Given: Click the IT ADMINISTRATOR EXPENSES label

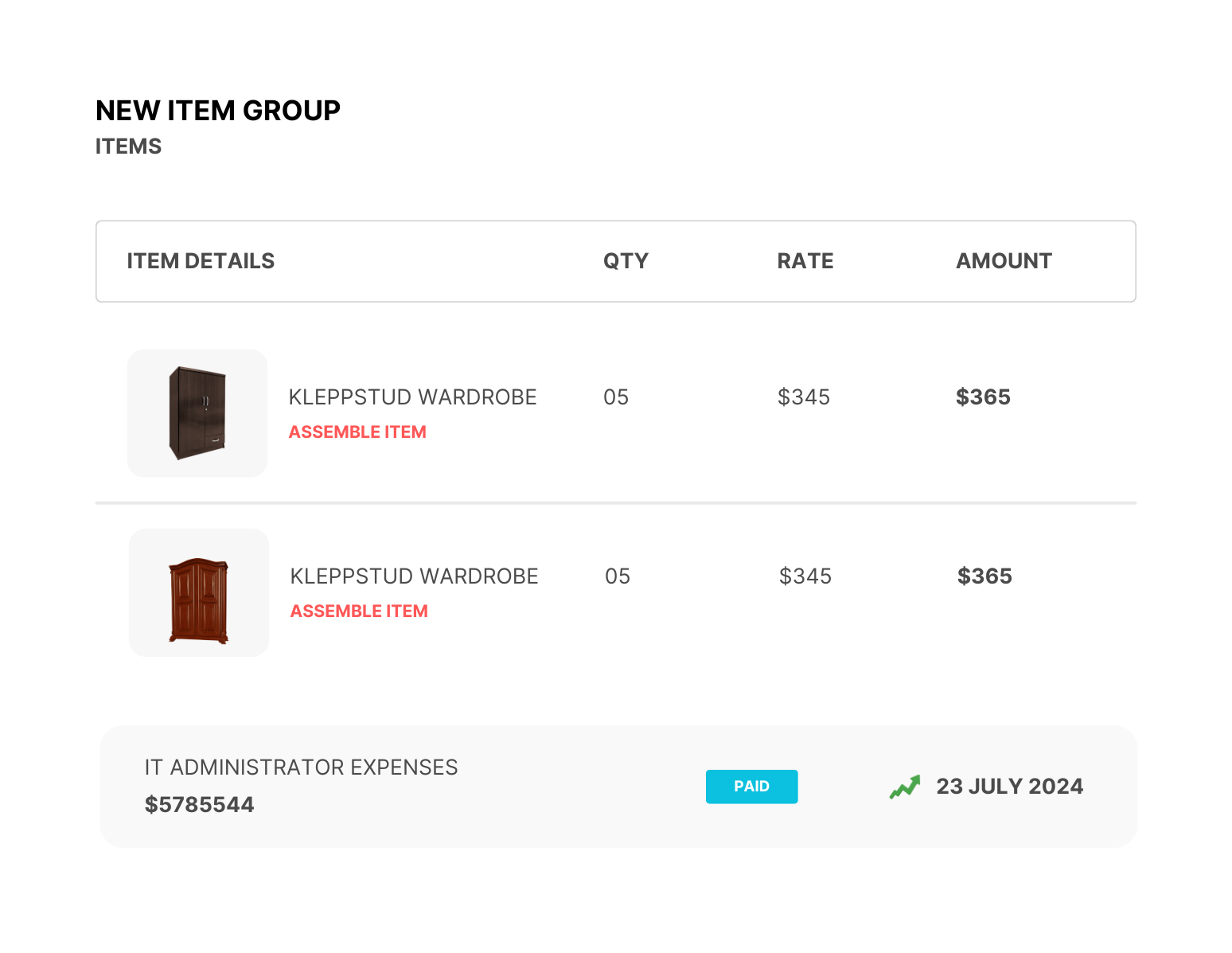Looking at the screenshot, I should click(301, 767).
